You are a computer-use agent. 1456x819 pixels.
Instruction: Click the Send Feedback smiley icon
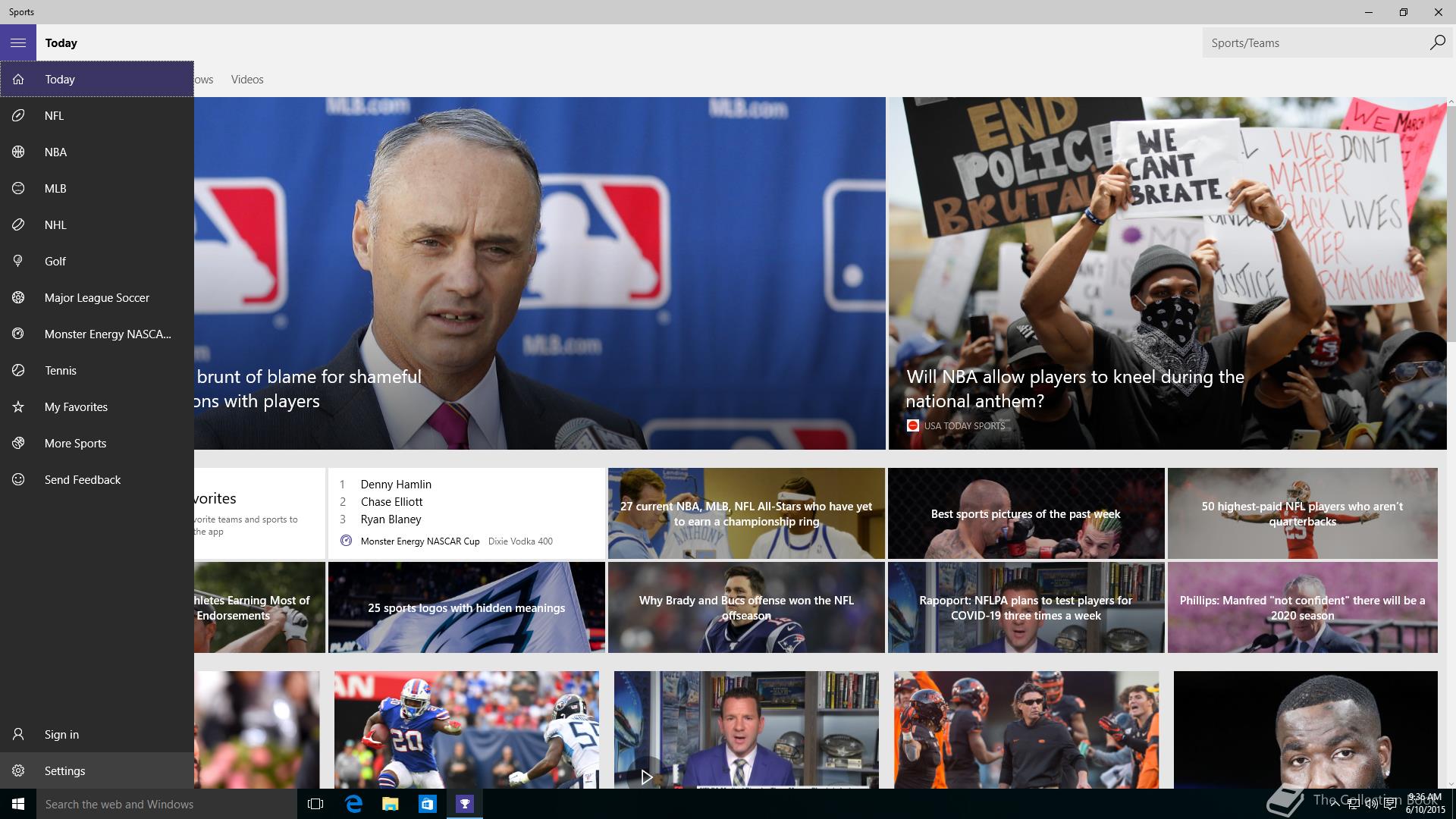click(18, 479)
